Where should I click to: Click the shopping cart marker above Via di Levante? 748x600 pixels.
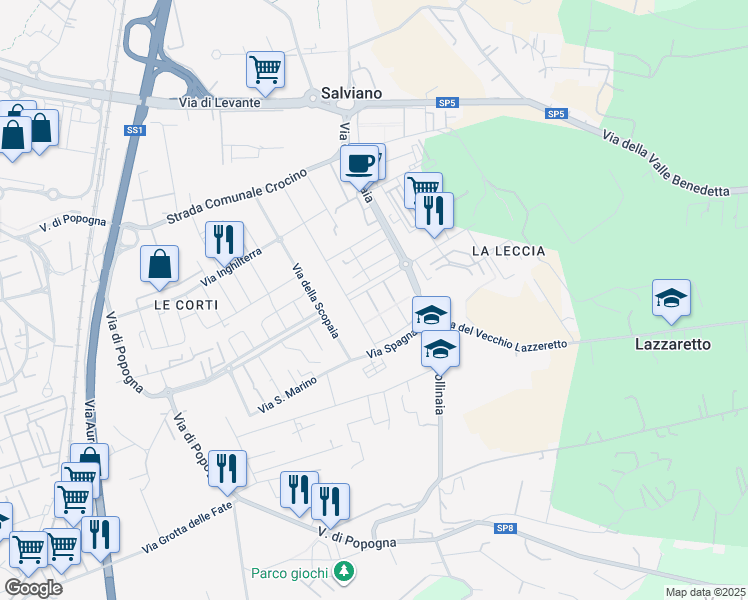point(266,73)
